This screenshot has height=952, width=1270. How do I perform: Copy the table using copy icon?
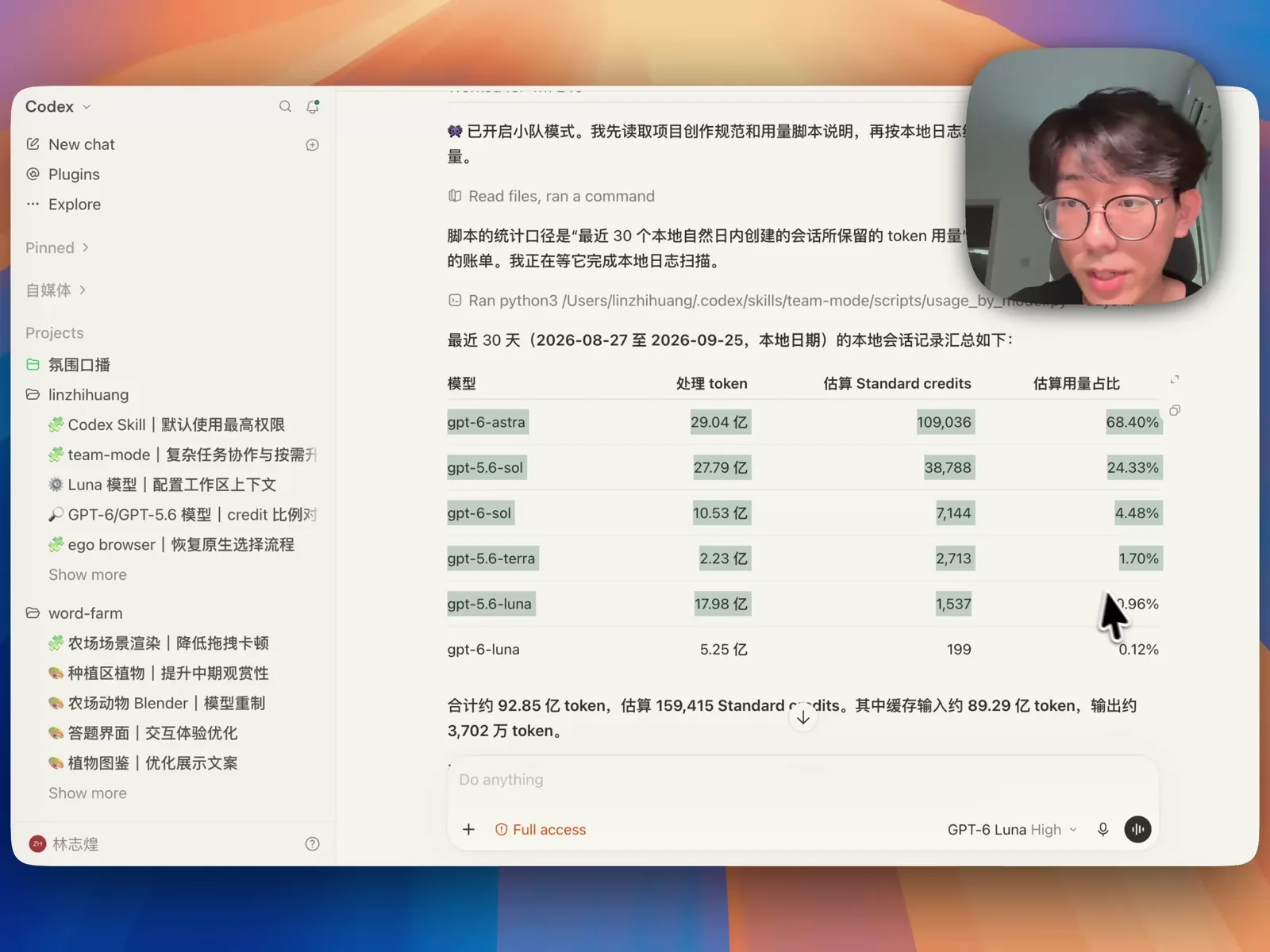[x=1175, y=410]
